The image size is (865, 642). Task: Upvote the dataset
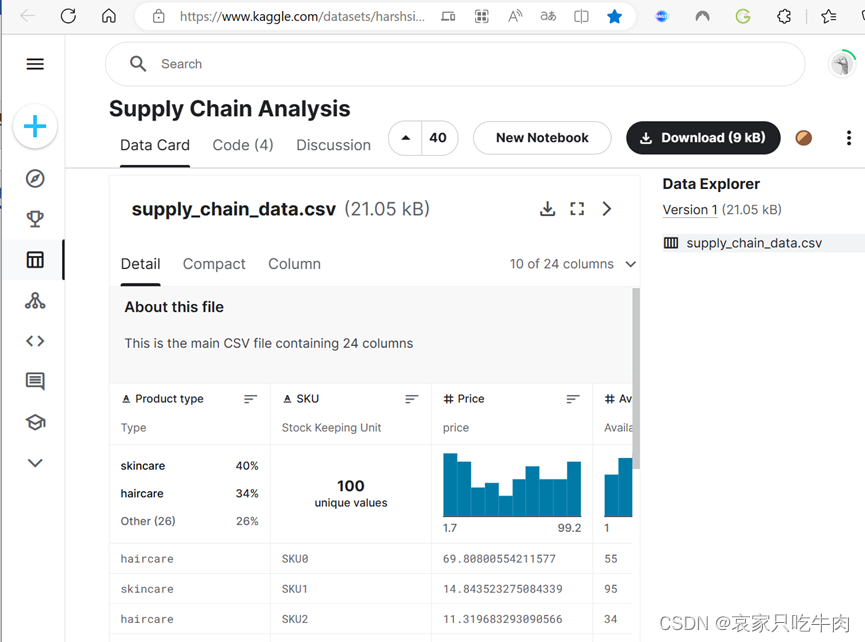coord(405,138)
